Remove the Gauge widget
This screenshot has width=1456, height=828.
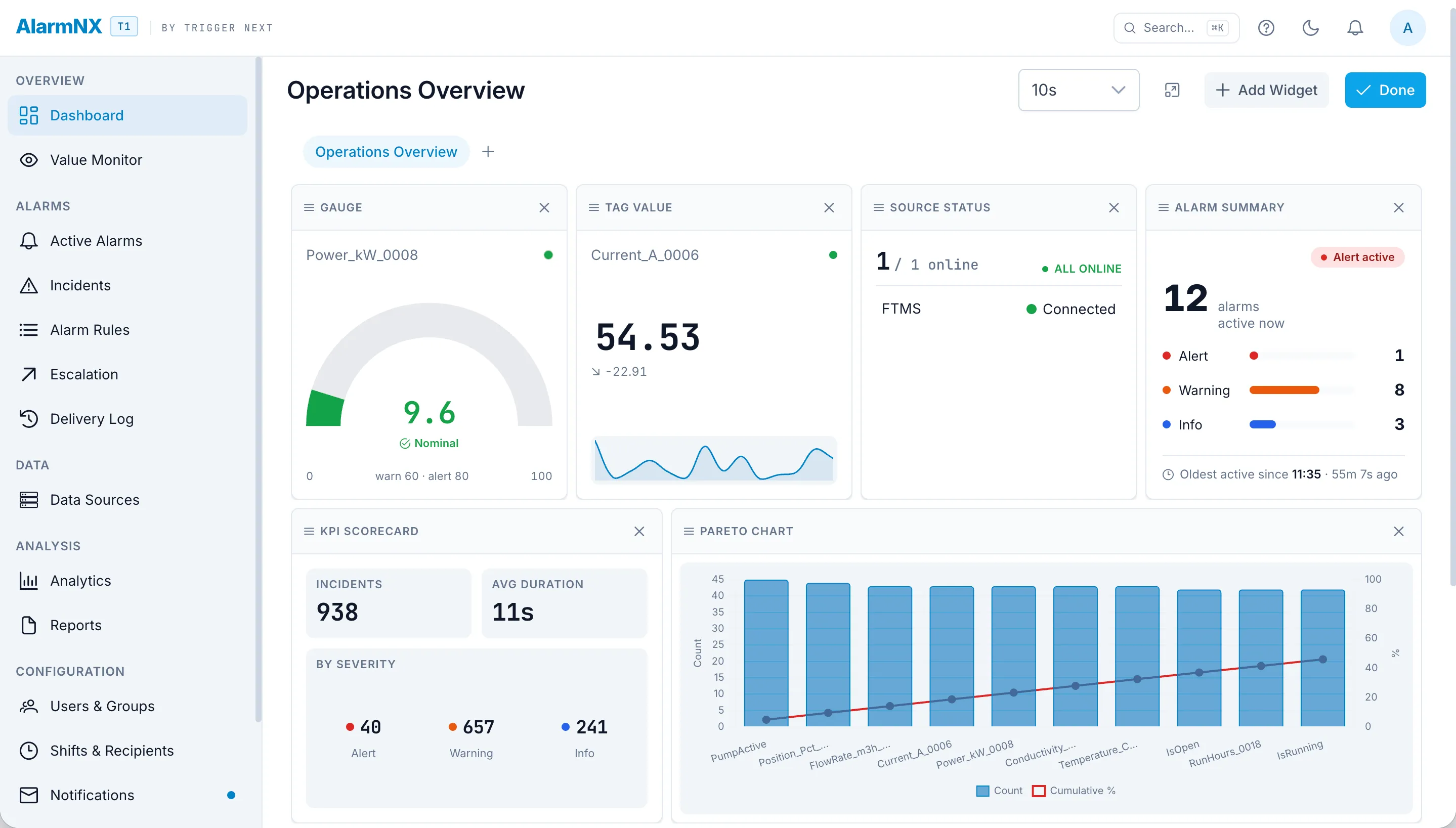click(544, 207)
